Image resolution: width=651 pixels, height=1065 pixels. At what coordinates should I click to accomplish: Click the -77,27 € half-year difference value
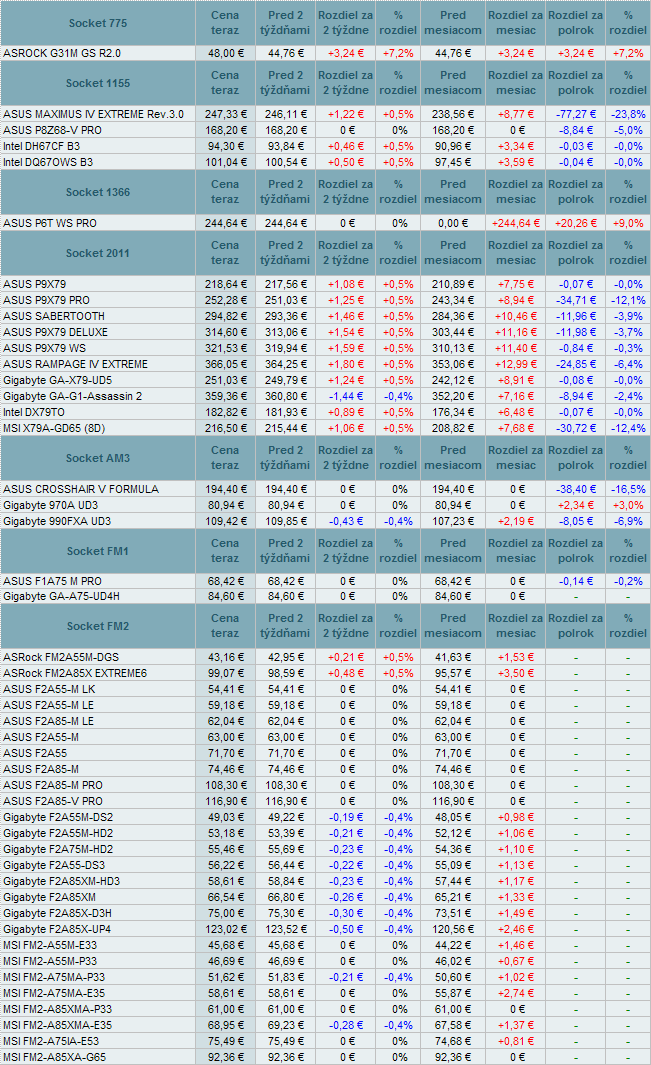click(576, 114)
